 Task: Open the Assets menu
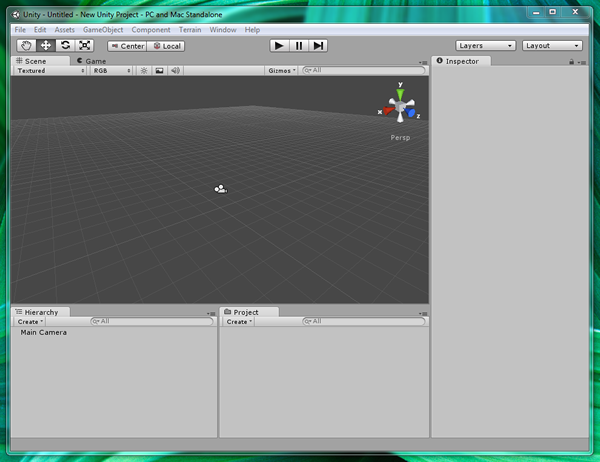[64, 30]
